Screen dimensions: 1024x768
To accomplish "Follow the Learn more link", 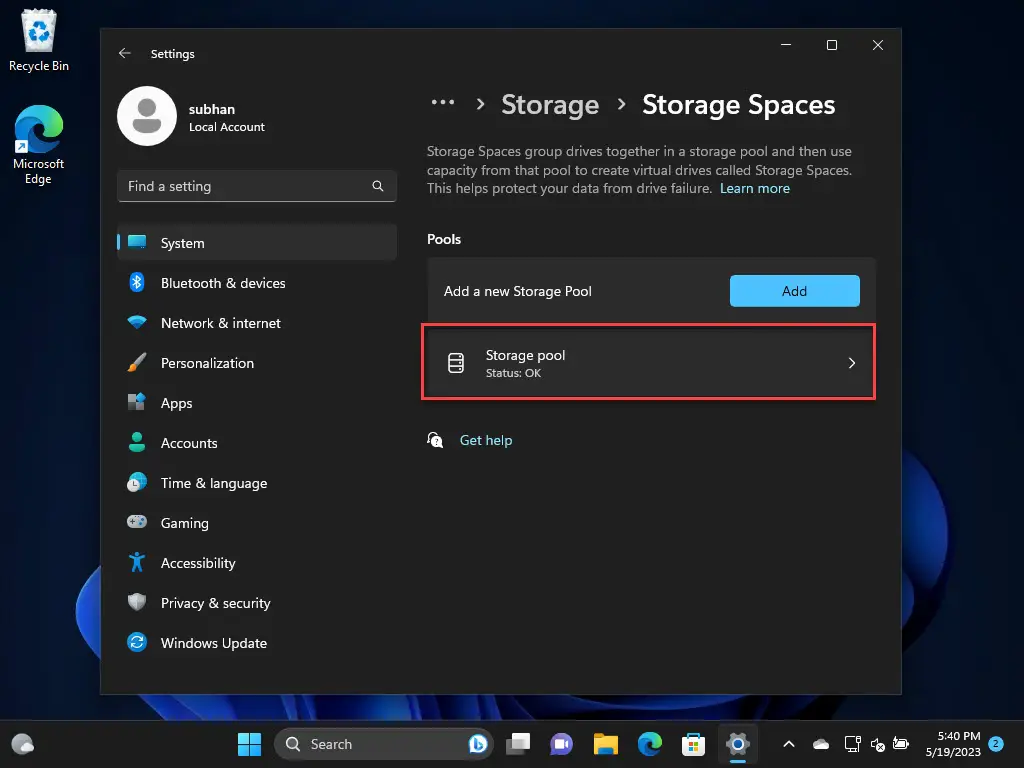I will pyautogui.click(x=754, y=188).
